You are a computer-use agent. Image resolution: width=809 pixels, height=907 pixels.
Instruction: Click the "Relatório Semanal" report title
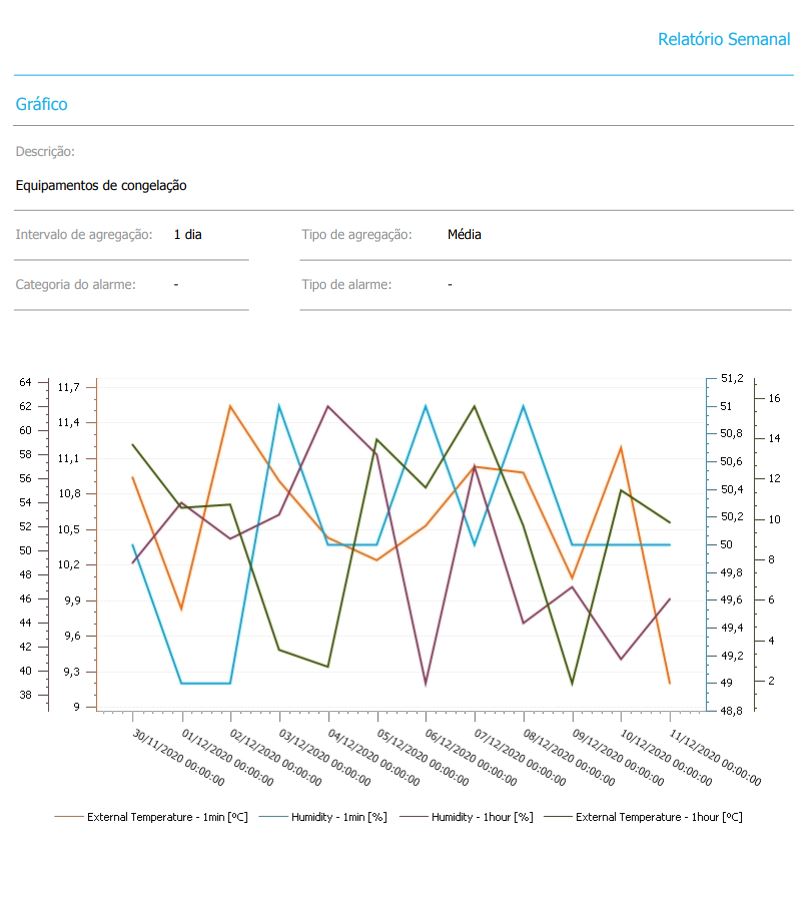pos(723,39)
